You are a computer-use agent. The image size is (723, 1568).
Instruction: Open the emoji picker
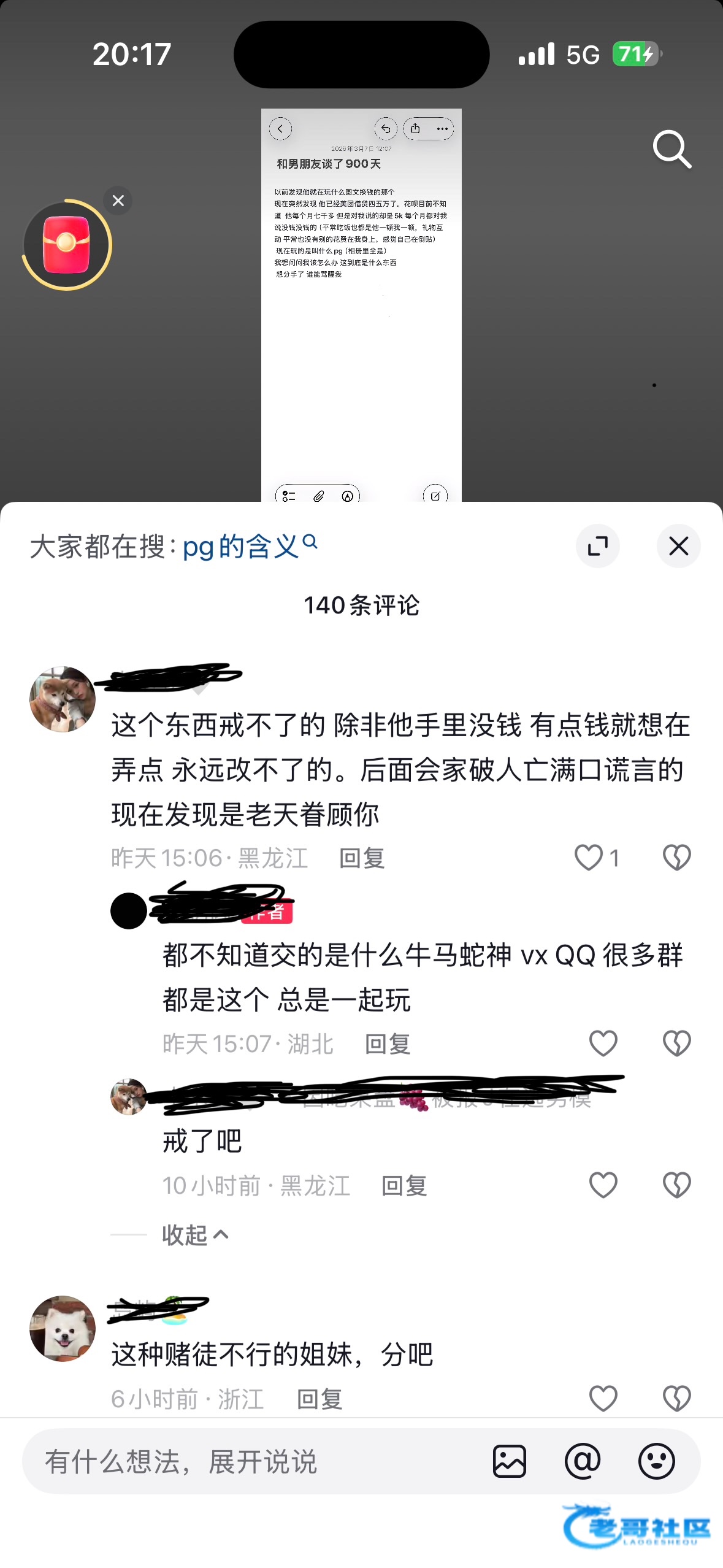point(657,1461)
